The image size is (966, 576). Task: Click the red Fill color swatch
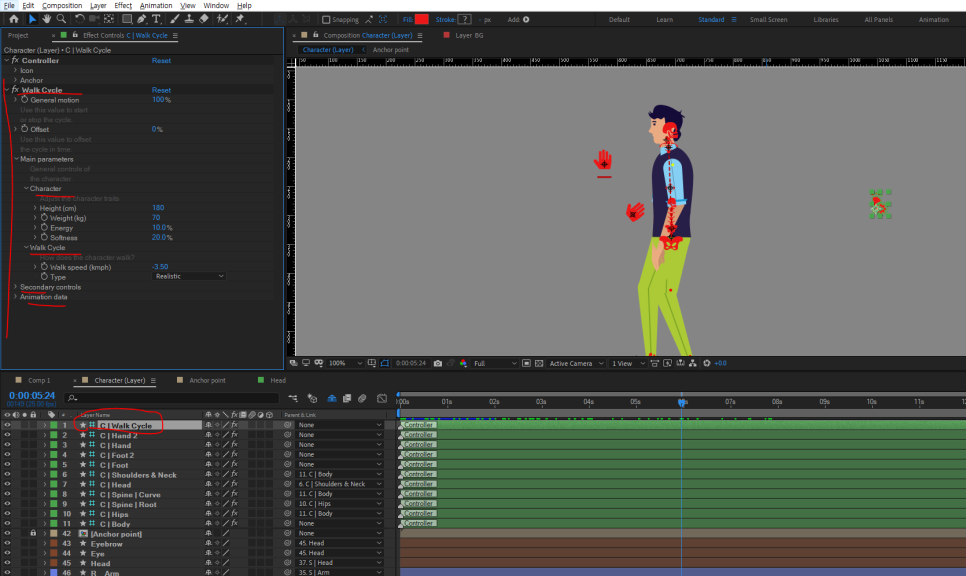coord(422,19)
